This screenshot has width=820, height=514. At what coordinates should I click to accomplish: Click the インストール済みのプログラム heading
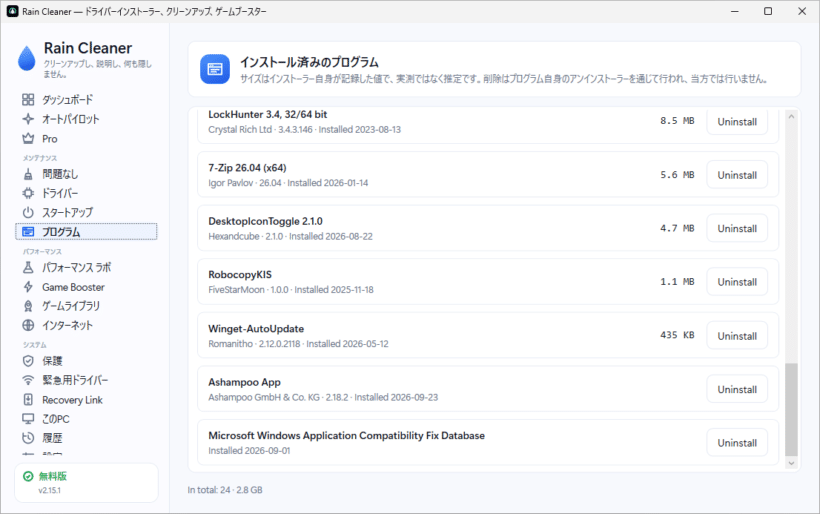(309, 62)
